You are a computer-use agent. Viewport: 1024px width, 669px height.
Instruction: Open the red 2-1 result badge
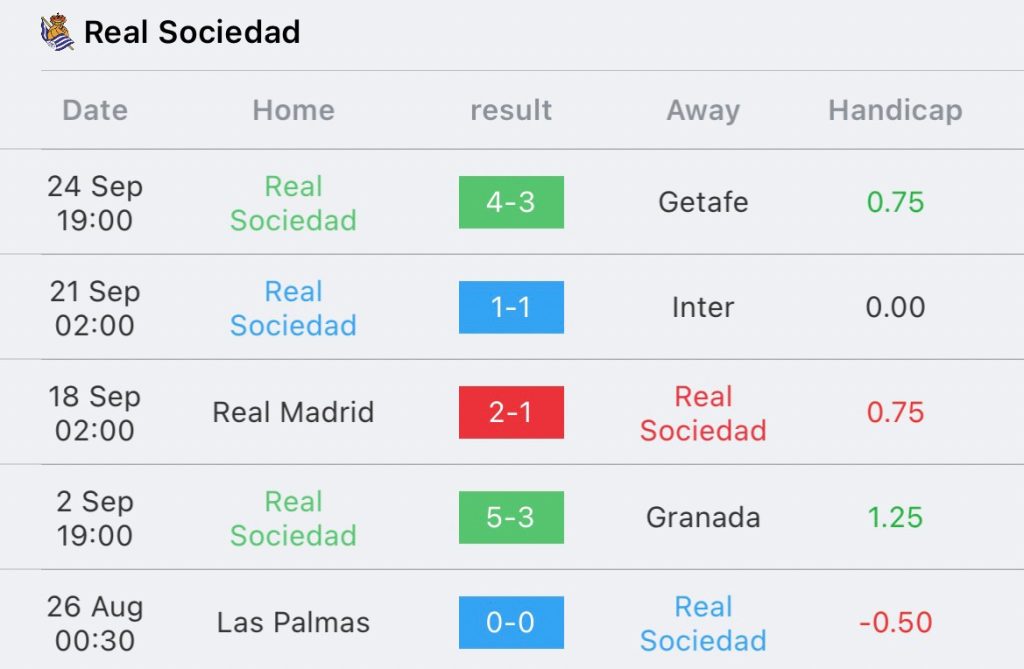511,412
